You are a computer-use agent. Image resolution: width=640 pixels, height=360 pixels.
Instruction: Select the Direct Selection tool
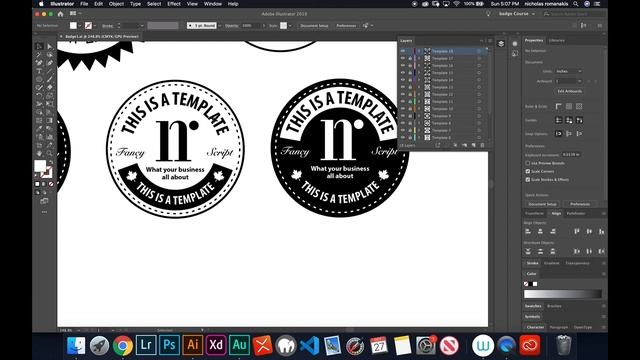tap(49, 46)
